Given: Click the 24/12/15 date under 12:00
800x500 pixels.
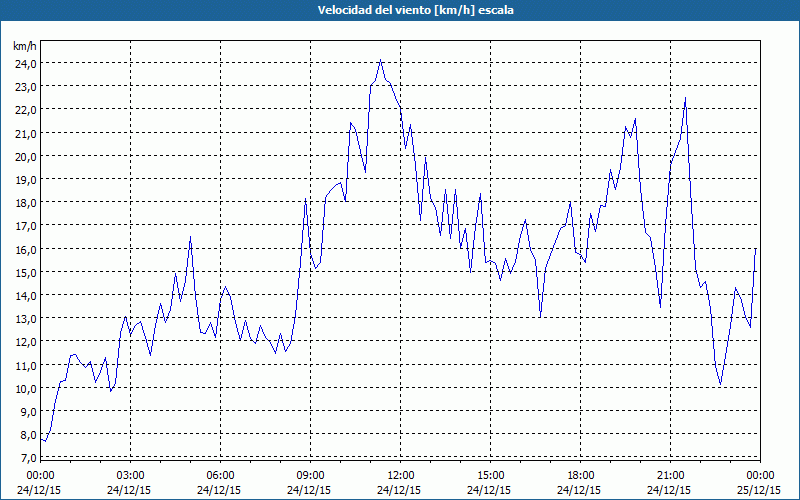Looking at the screenshot, I should 399,490.
